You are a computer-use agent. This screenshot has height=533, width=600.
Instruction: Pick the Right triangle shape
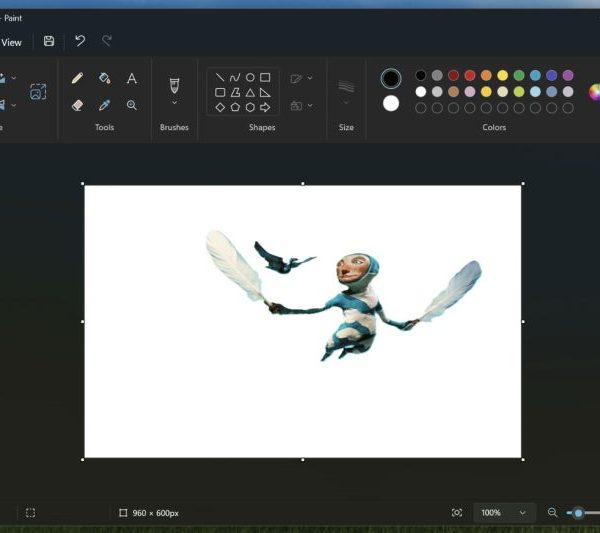(x=265, y=93)
